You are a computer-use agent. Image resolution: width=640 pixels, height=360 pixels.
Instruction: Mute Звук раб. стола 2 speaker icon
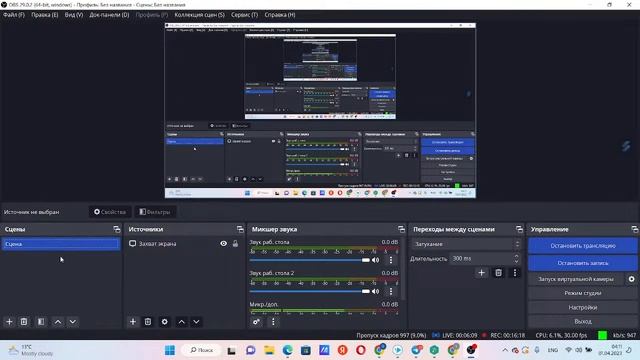click(376, 291)
